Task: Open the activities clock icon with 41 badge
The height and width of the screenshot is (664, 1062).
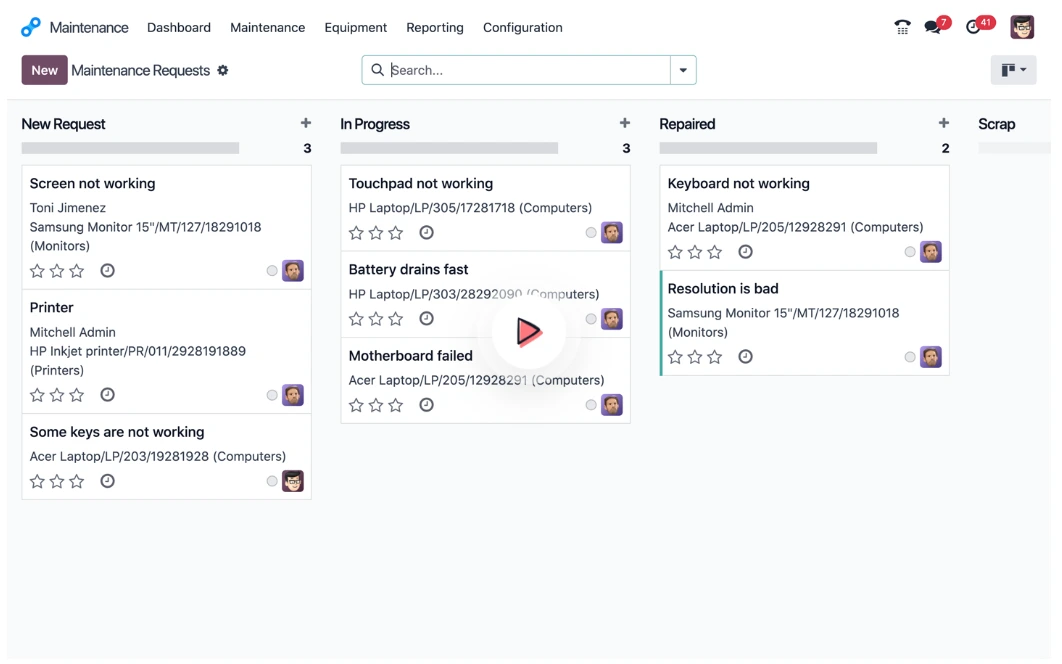Action: tap(974, 28)
